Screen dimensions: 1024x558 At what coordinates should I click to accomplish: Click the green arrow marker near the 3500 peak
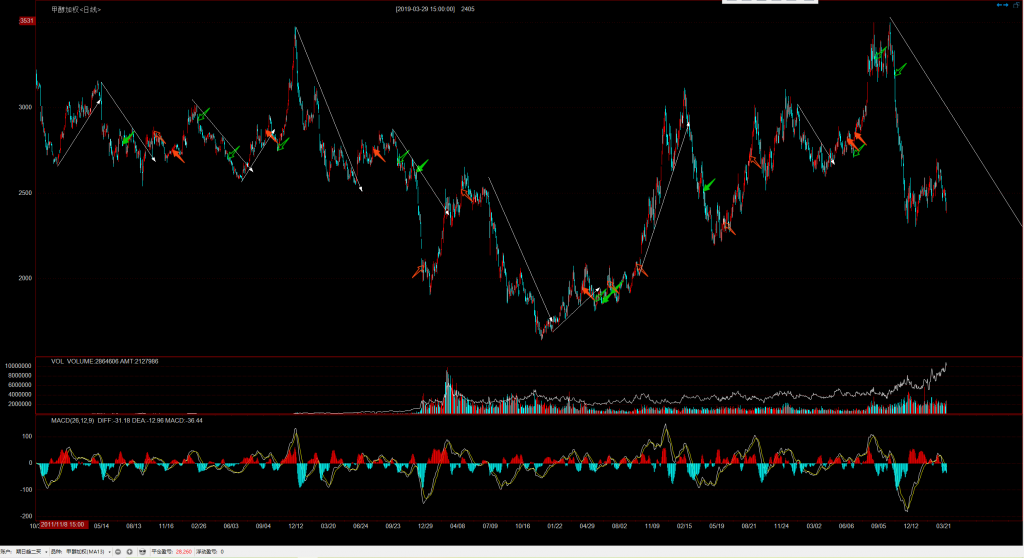[x=900, y=69]
